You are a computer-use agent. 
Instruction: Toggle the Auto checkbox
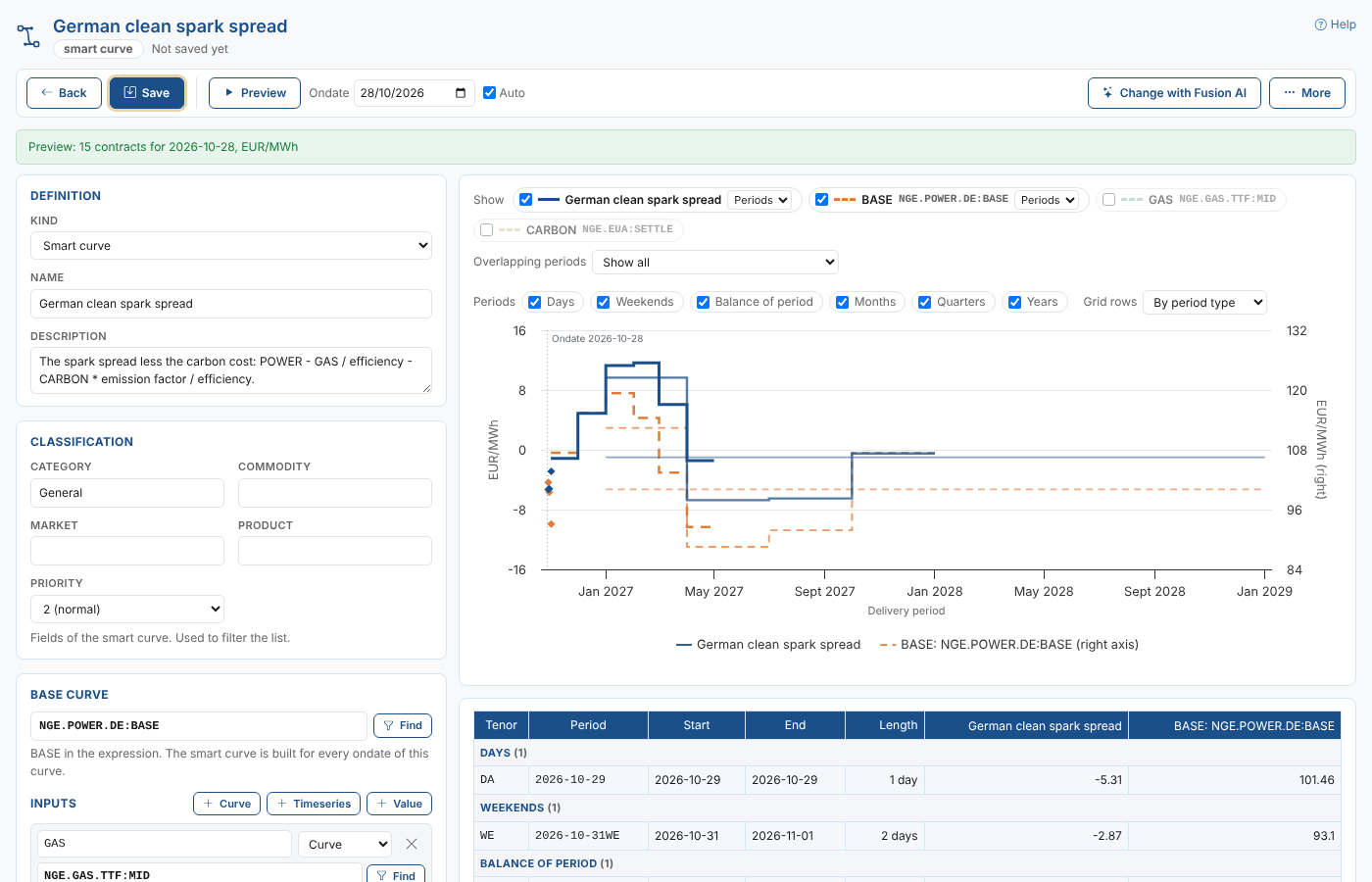(x=489, y=93)
